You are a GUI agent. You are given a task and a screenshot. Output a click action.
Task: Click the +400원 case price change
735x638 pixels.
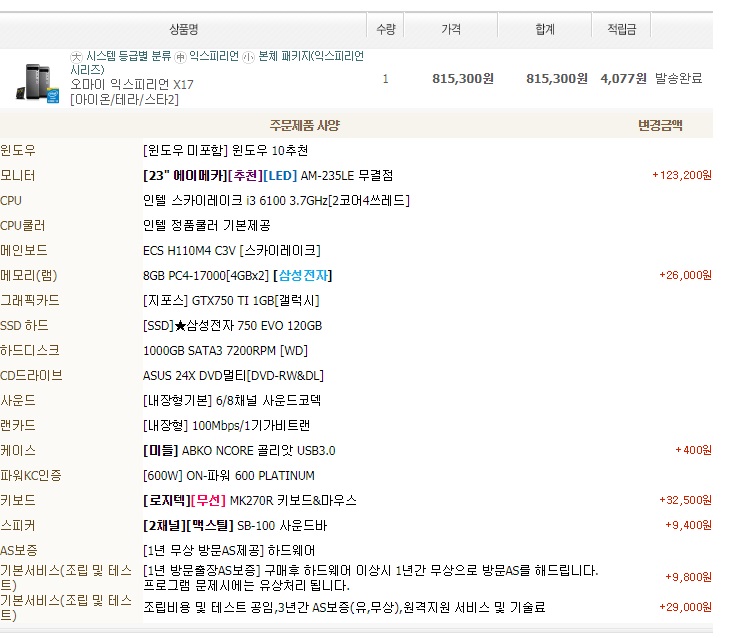[693, 450]
